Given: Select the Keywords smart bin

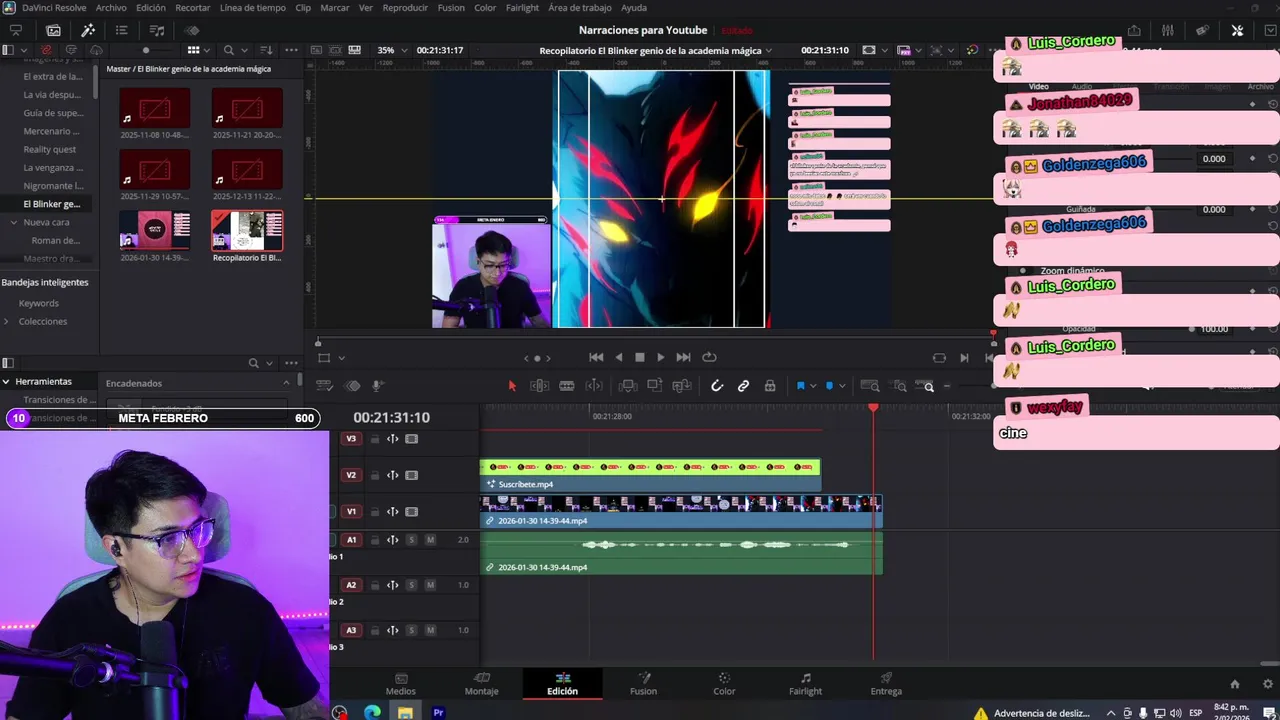Looking at the screenshot, I should pyautogui.click(x=39, y=303).
